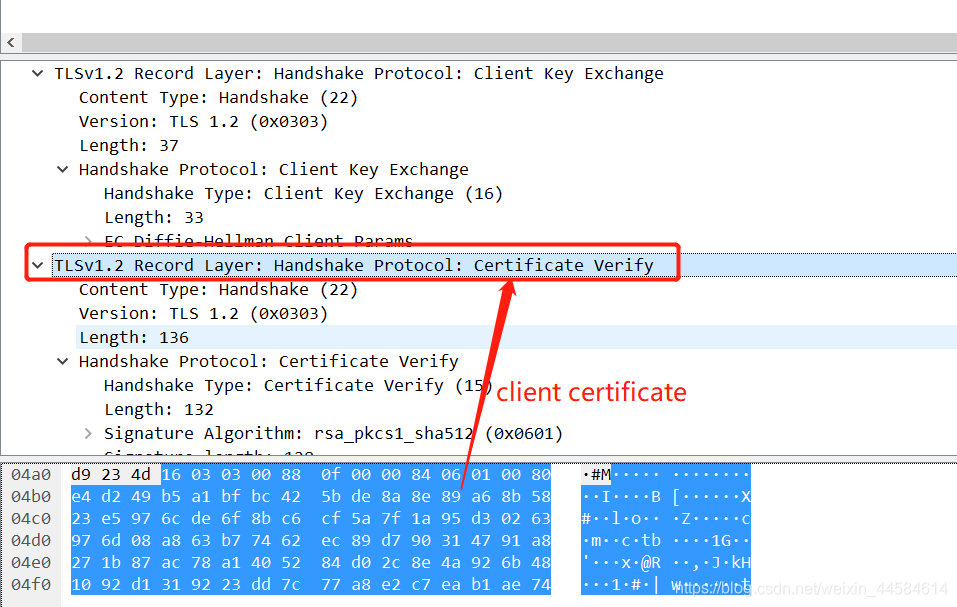Click hex byte 16 in row 04a0
The height and width of the screenshot is (607, 957).
point(171,475)
